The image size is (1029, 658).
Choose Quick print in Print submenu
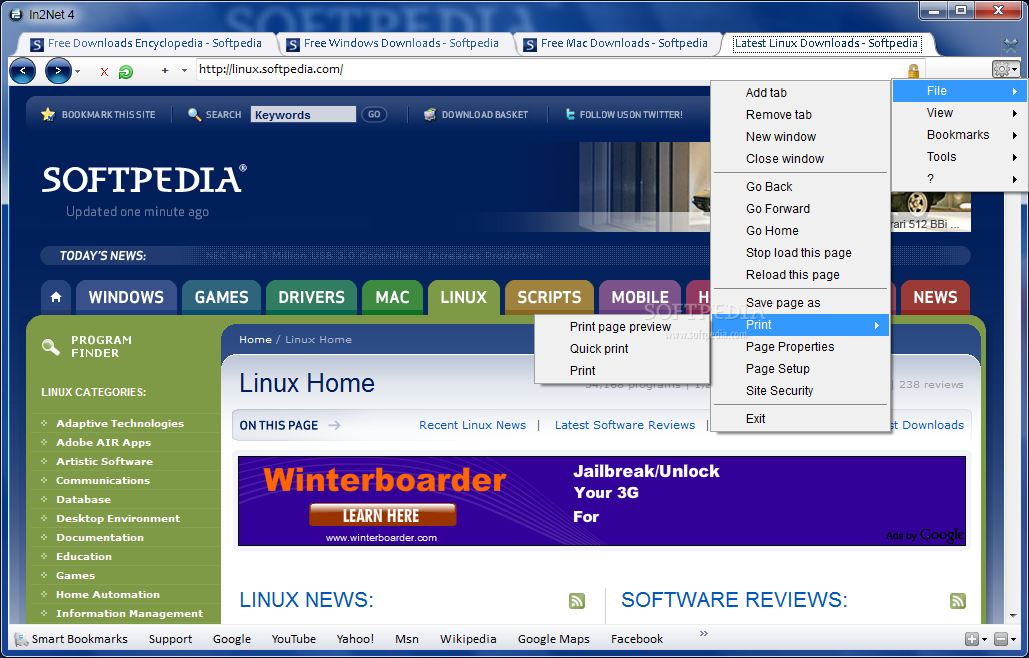click(620, 348)
